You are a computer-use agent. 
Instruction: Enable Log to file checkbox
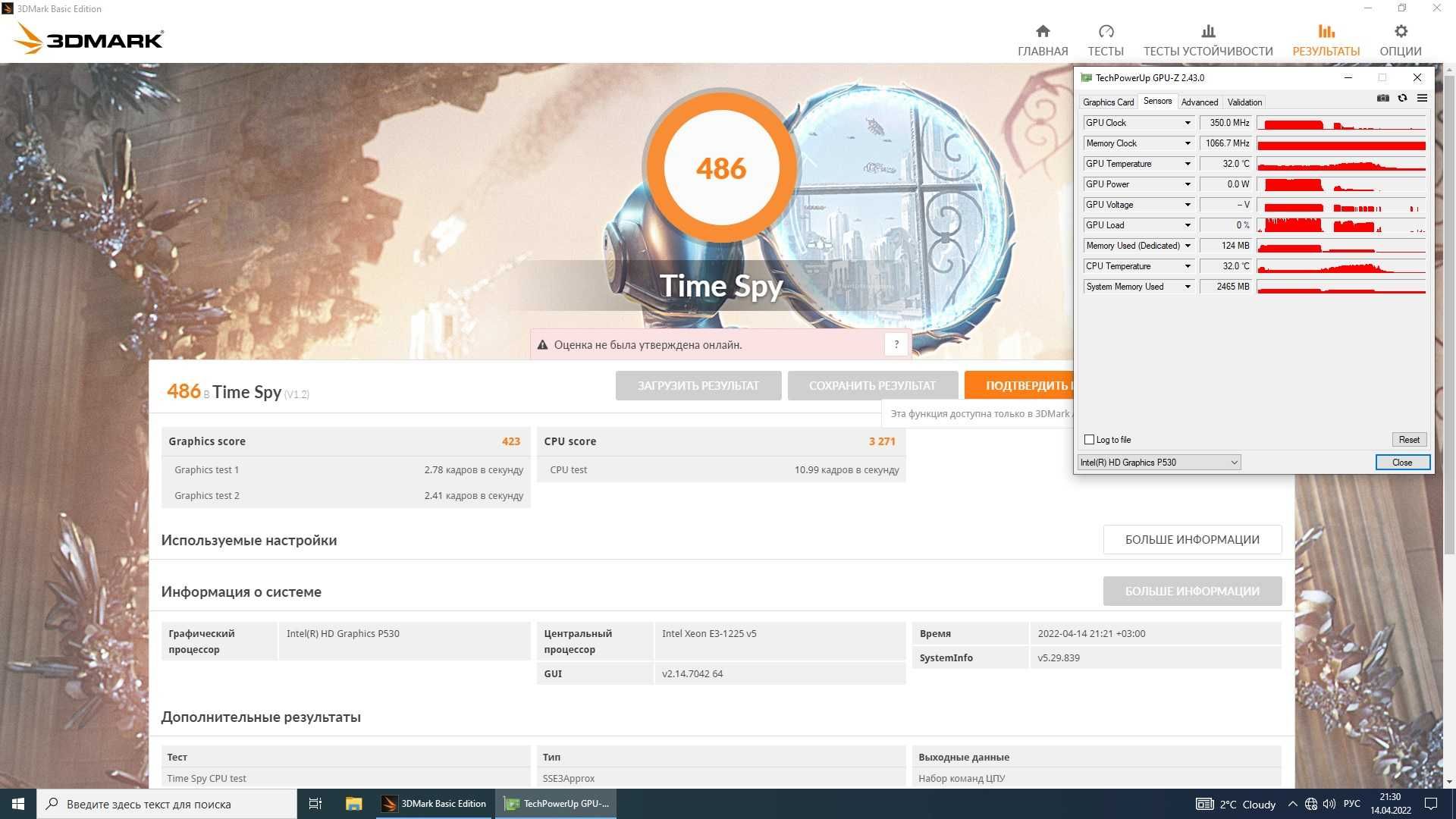[1090, 440]
